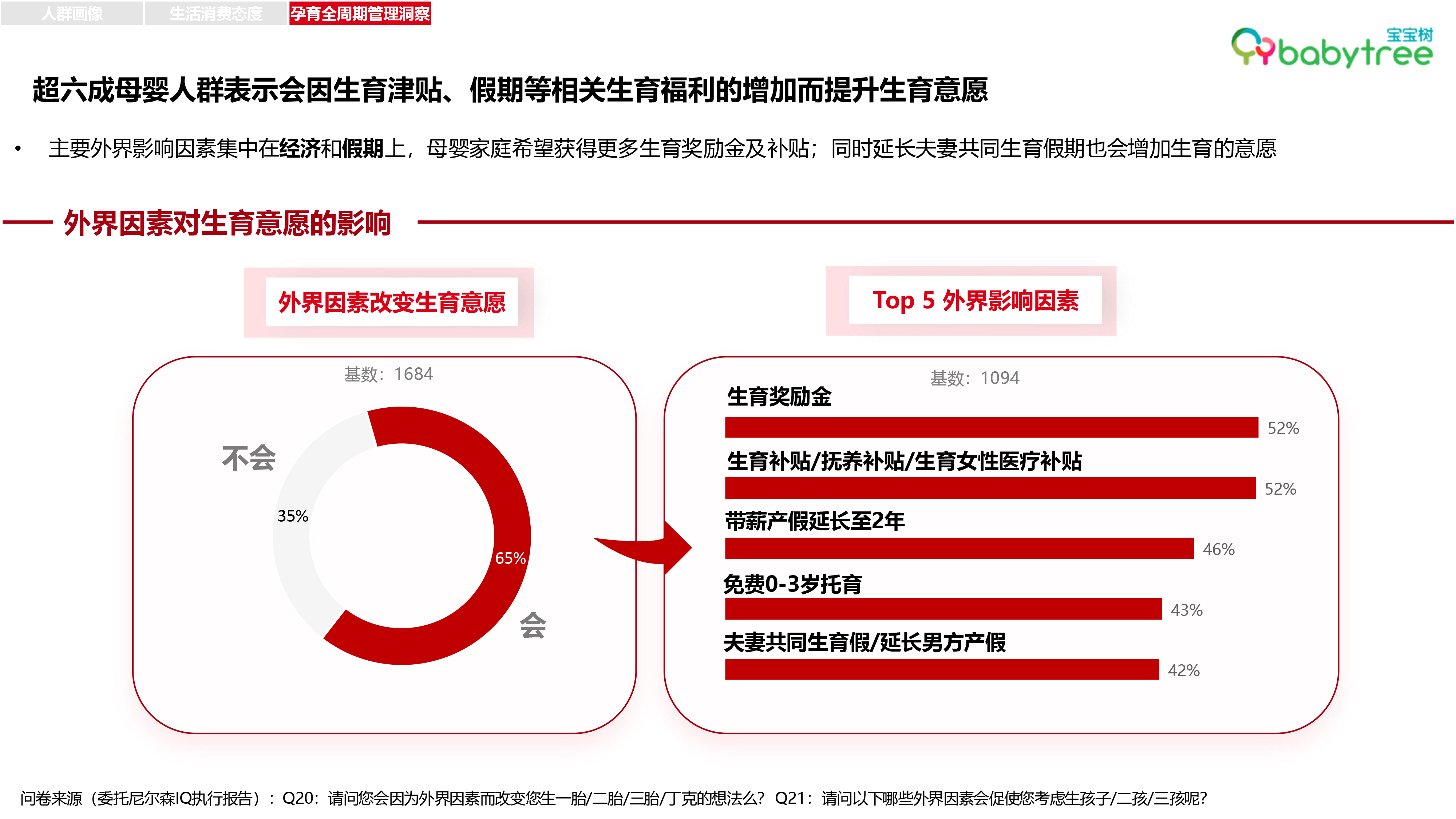Viewport: 1456px width, 819px height.
Task: Click the 生育奖励金 red bar
Action: point(992,427)
